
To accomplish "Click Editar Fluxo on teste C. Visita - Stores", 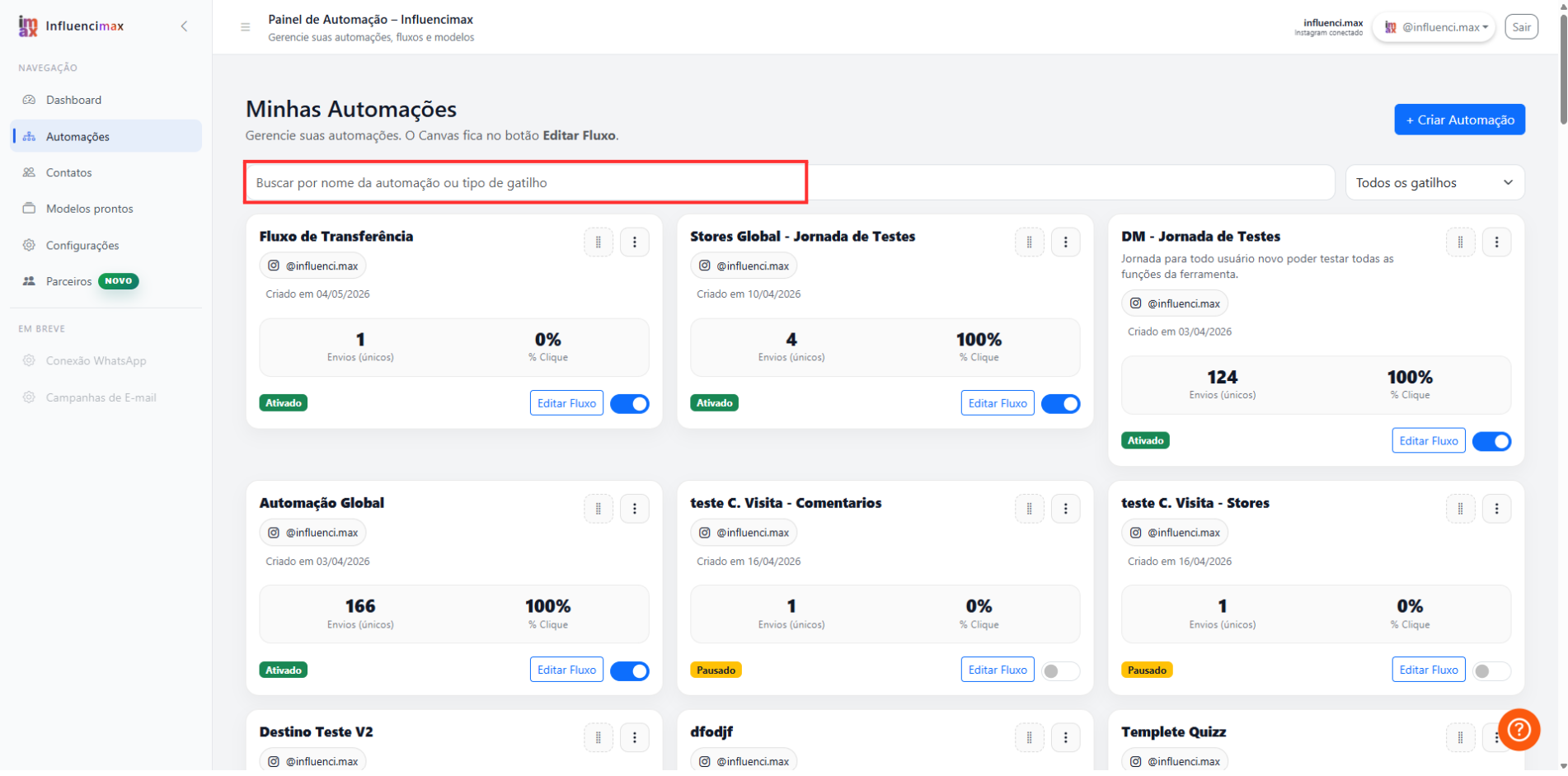I will (x=1429, y=670).
